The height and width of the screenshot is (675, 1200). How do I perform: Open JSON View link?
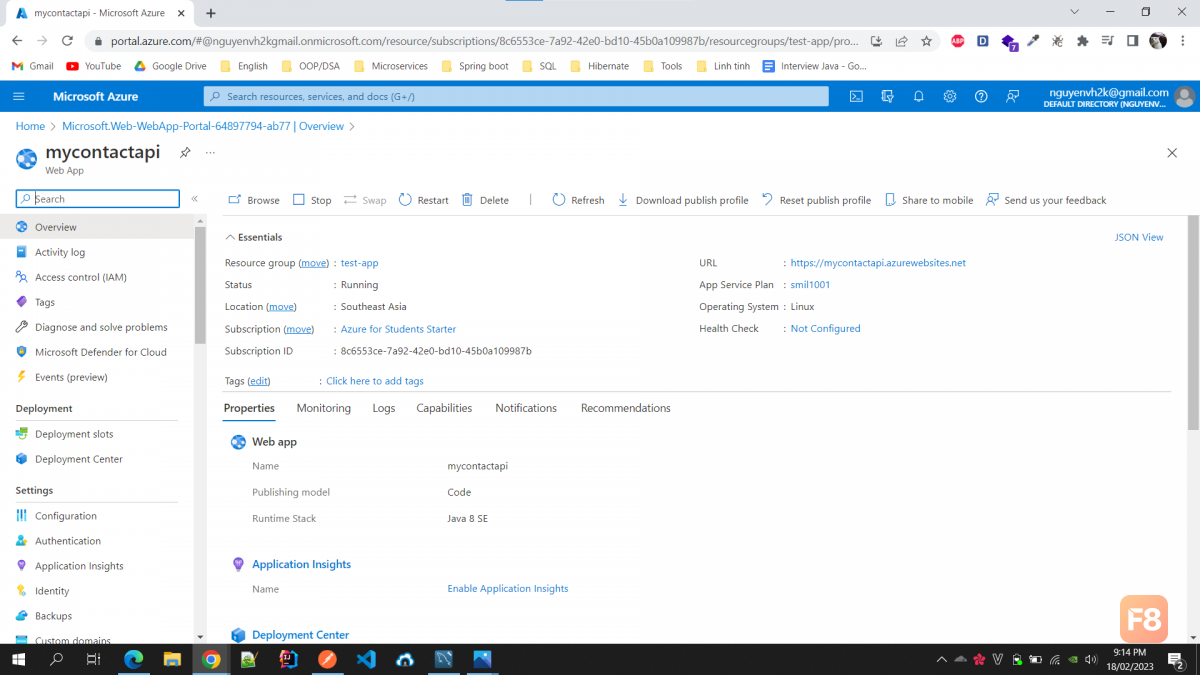(x=1139, y=237)
